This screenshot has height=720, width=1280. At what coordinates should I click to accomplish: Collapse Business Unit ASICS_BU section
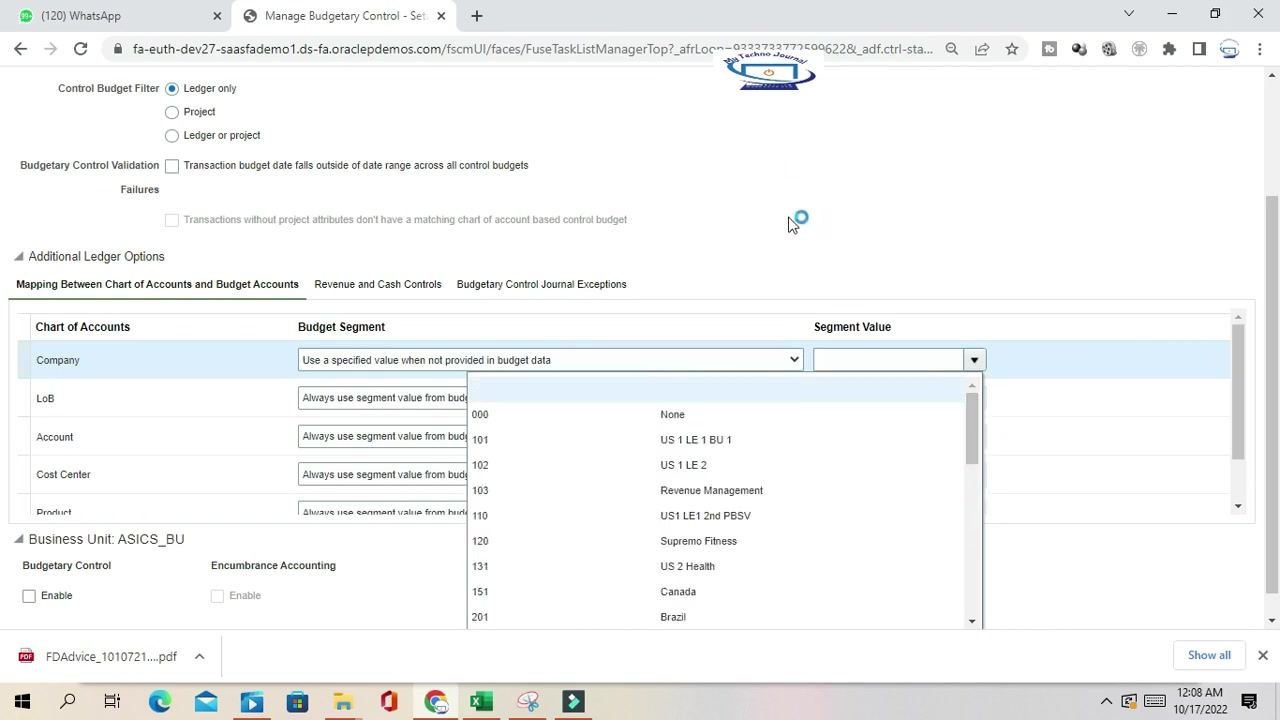coord(18,539)
